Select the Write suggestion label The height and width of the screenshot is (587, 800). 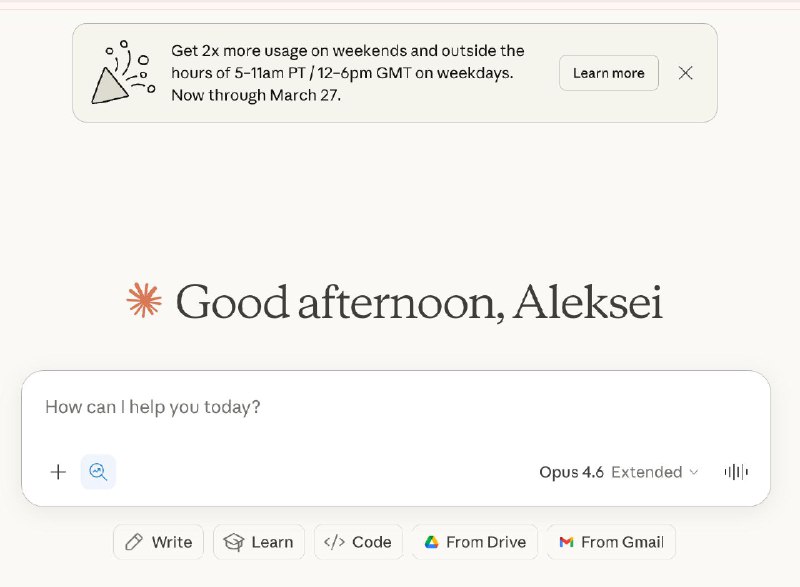click(x=172, y=542)
